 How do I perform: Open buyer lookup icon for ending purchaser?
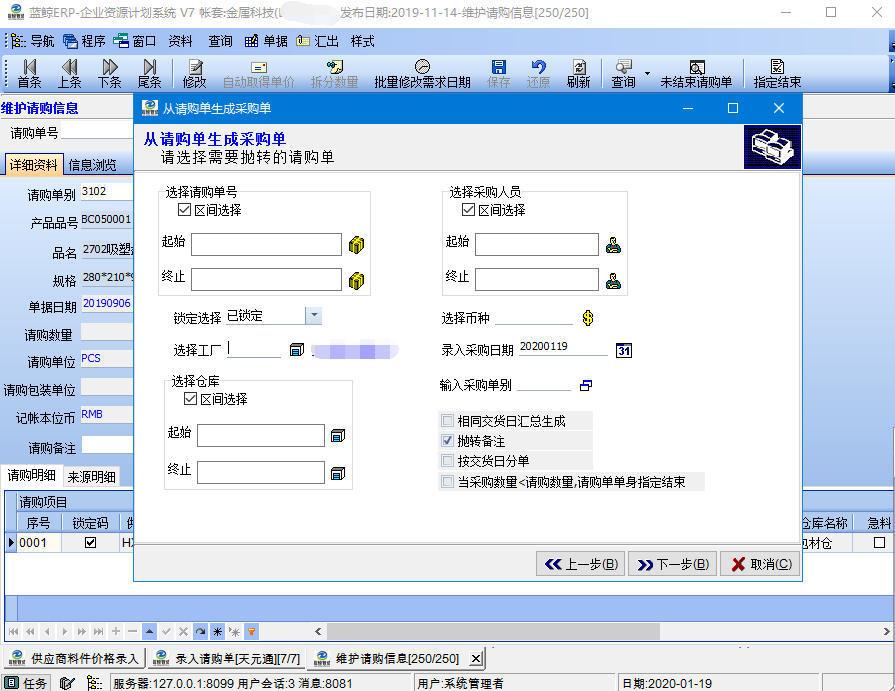[613, 281]
